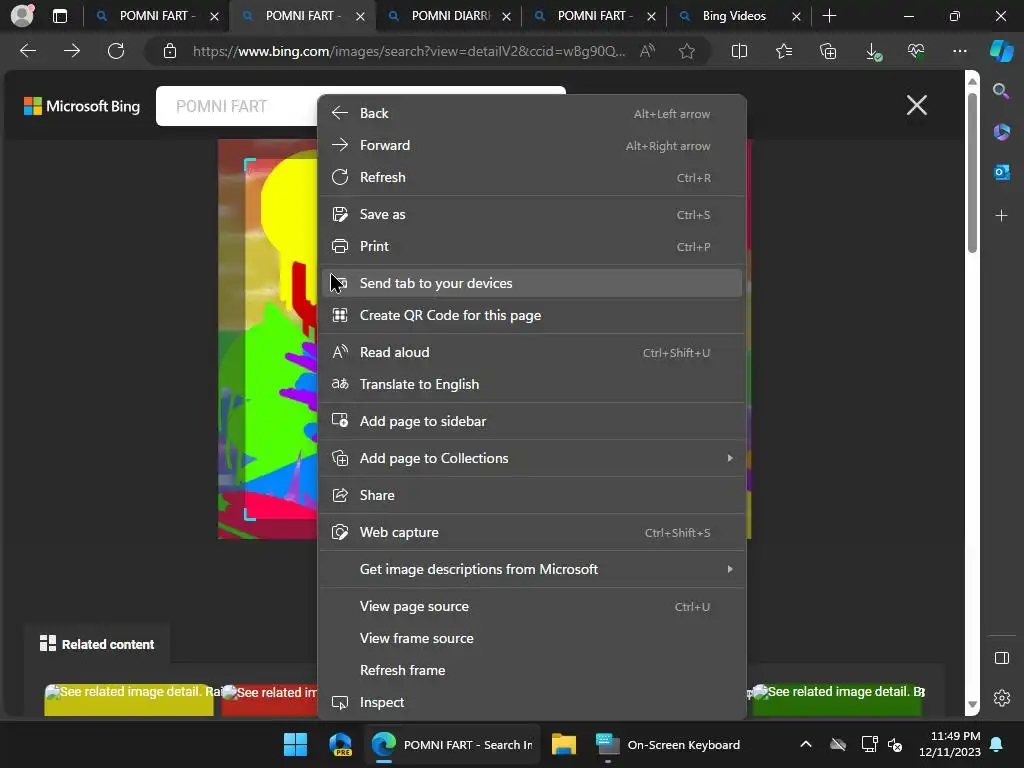The image size is (1024, 768).
Task: Add page to favorites star icon
Action: 686,51
